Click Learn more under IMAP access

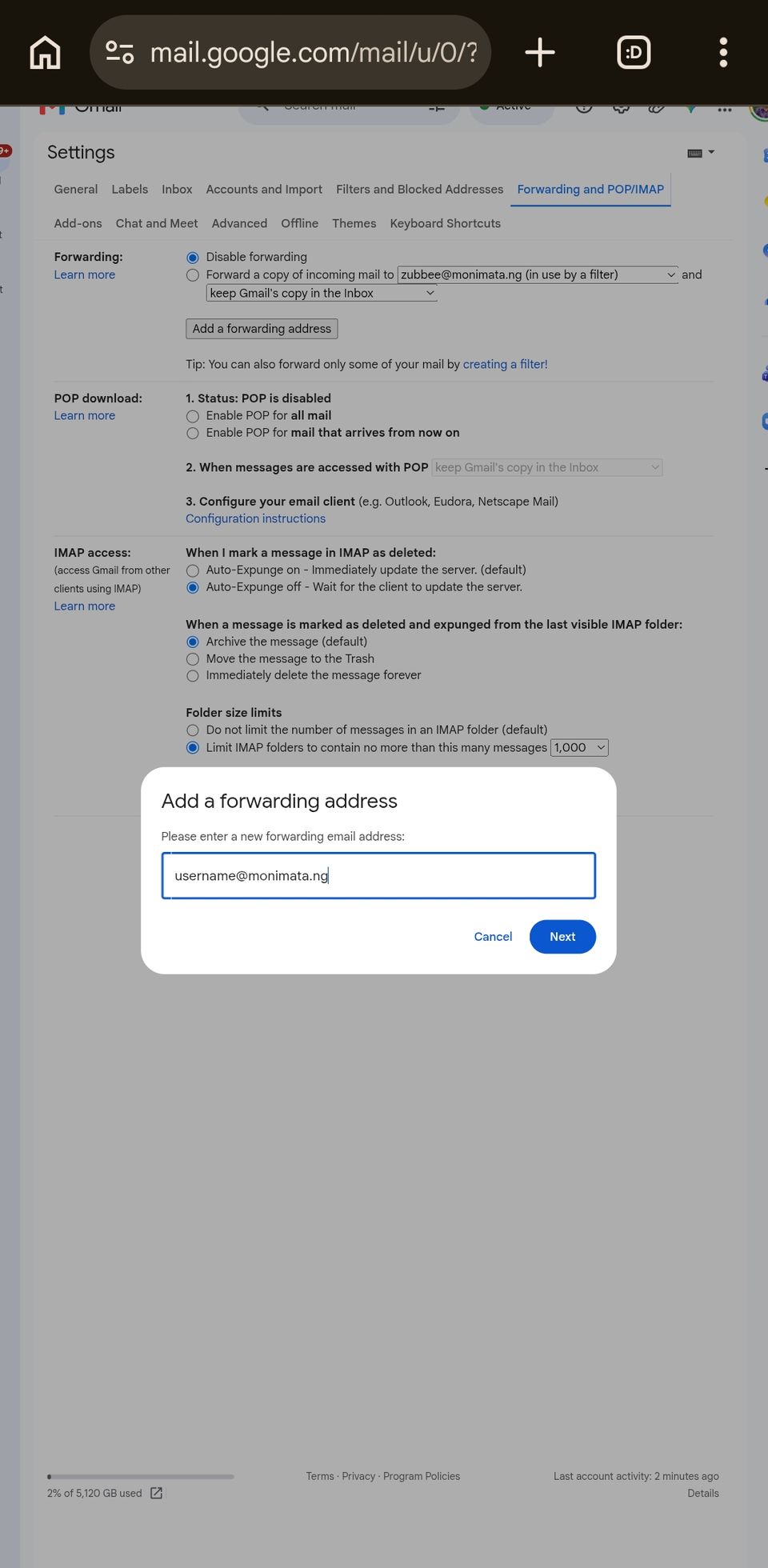[85, 606]
